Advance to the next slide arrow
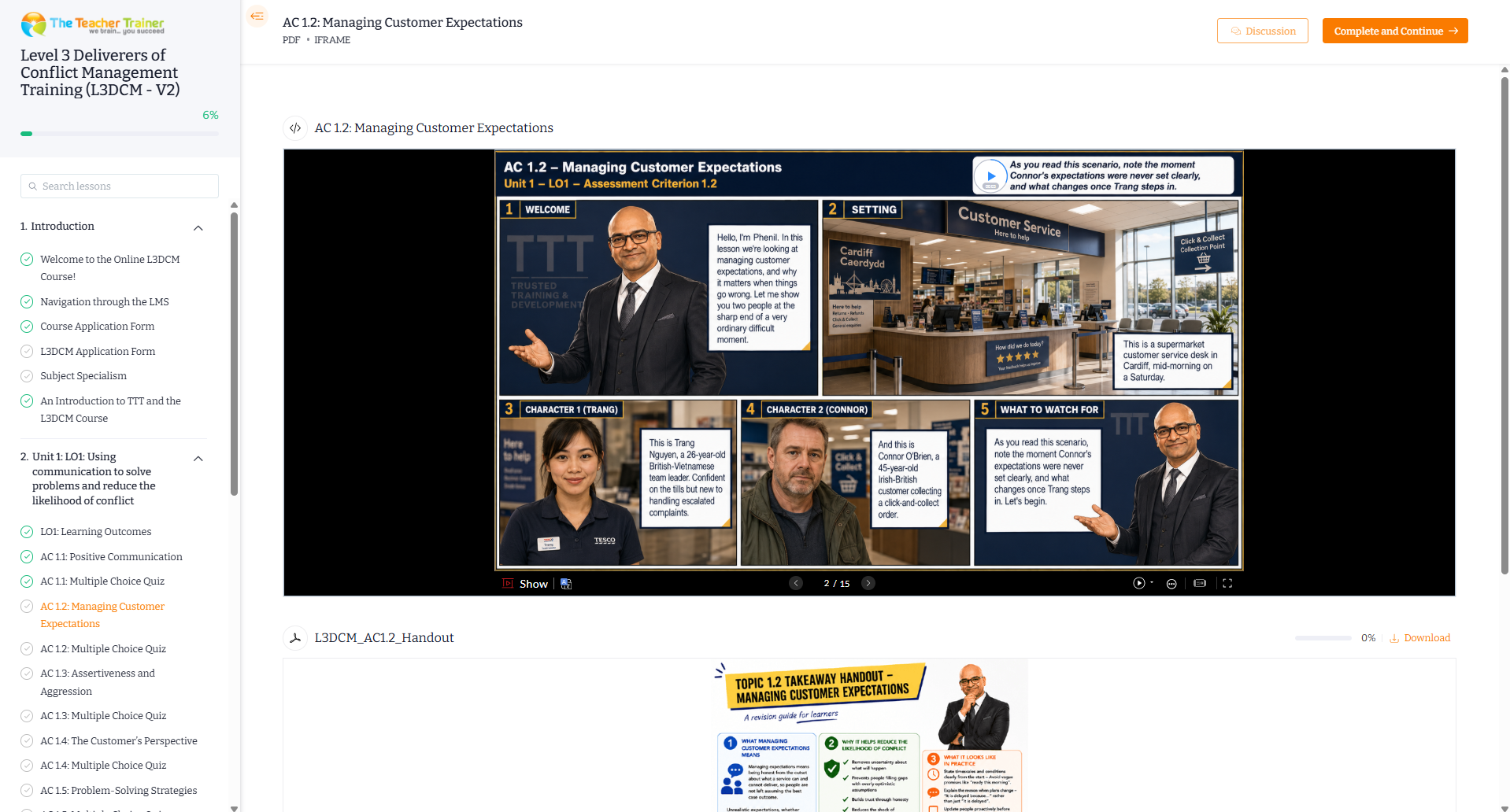 868,583
